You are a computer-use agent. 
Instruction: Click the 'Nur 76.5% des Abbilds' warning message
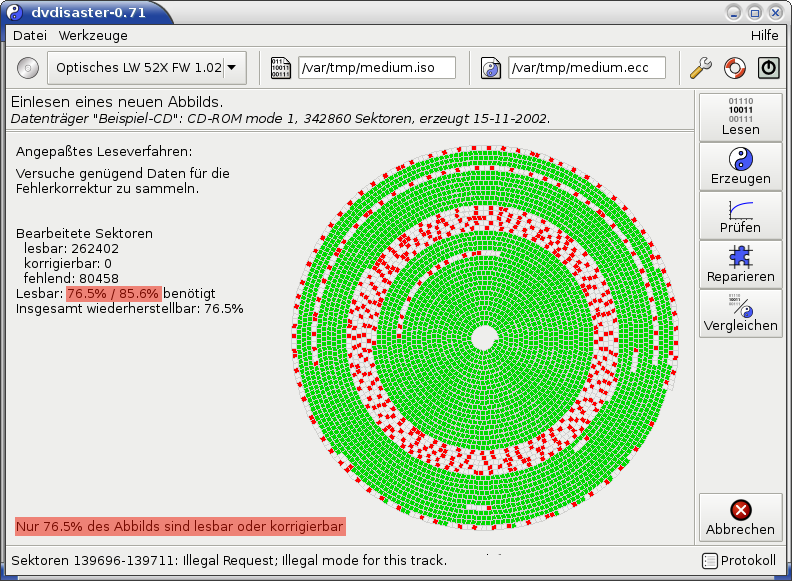(180, 526)
